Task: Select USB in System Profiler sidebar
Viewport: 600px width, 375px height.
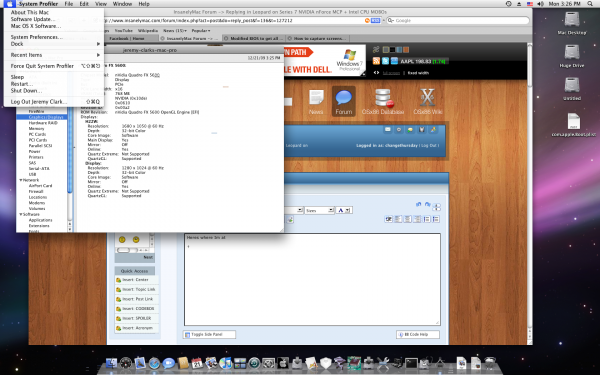Action: point(32,174)
